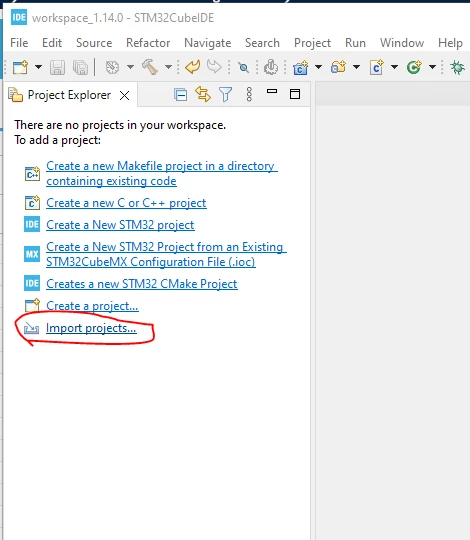This screenshot has height=540, width=470.
Task: Click the green New class icon
Action: coord(414,67)
